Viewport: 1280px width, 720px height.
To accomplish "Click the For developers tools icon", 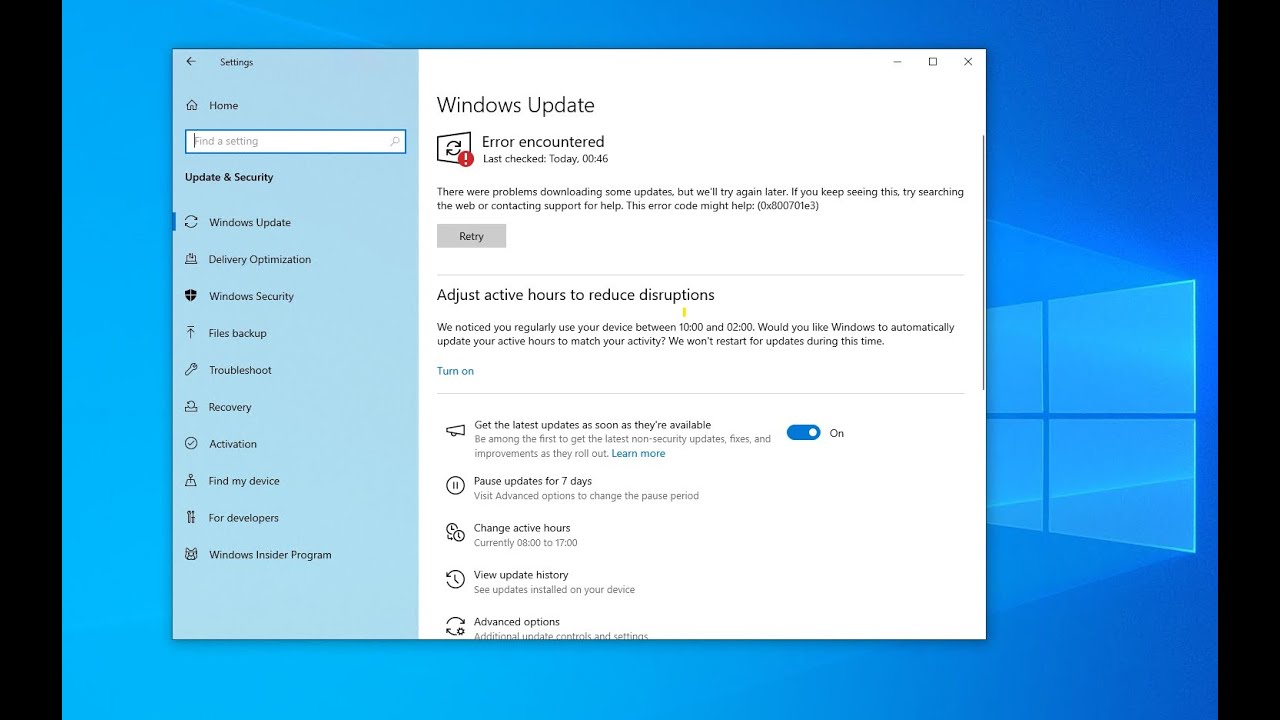I will tap(191, 518).
